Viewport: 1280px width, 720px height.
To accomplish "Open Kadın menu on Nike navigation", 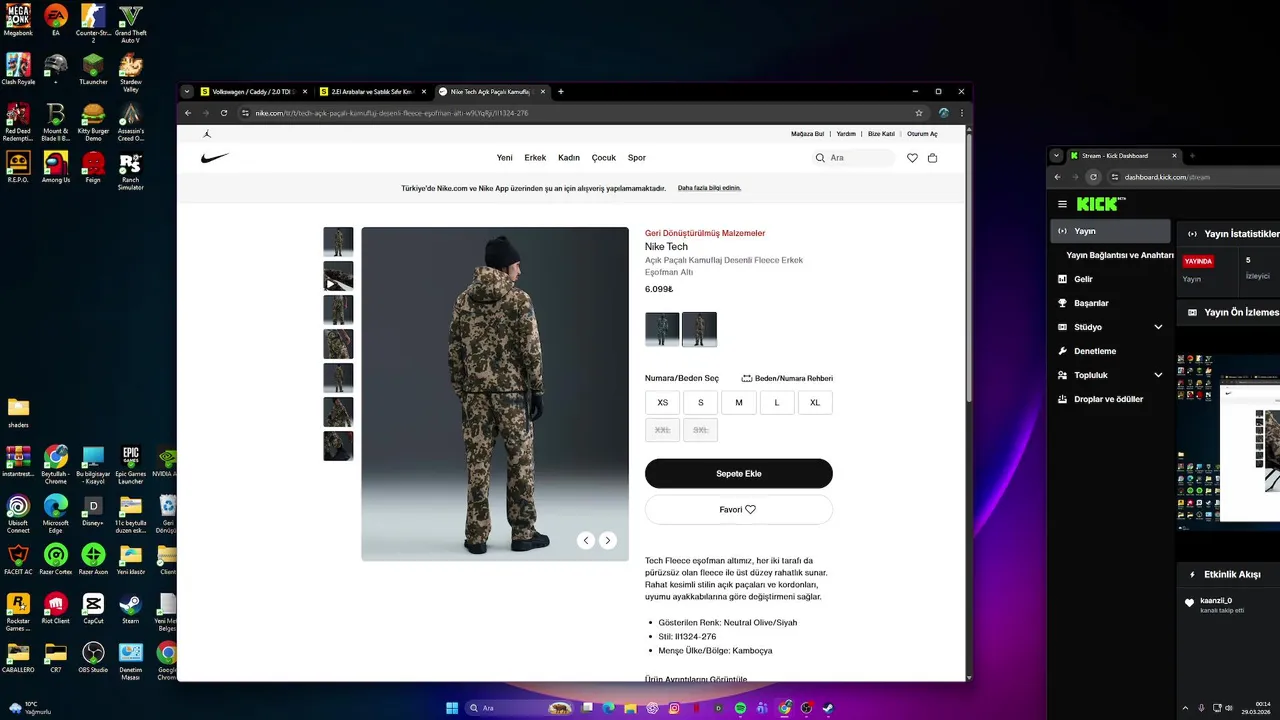I will [569, 158].
